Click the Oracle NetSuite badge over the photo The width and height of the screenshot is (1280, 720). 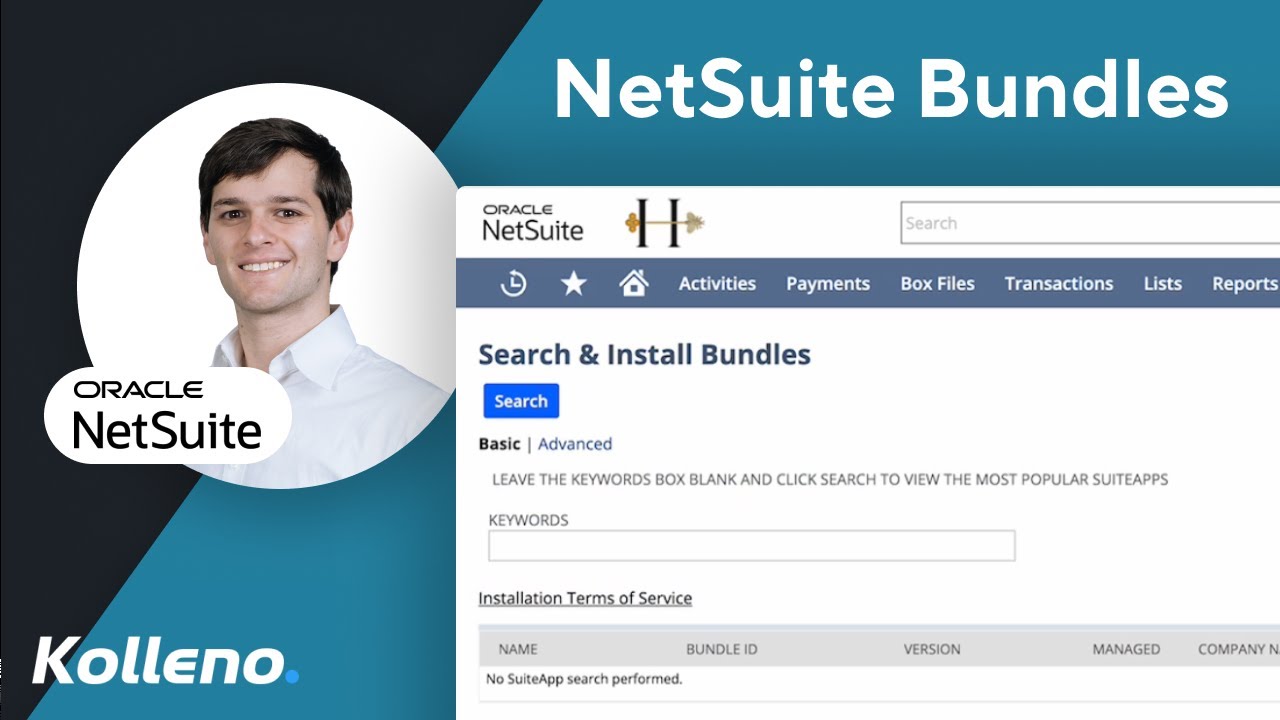168,414
